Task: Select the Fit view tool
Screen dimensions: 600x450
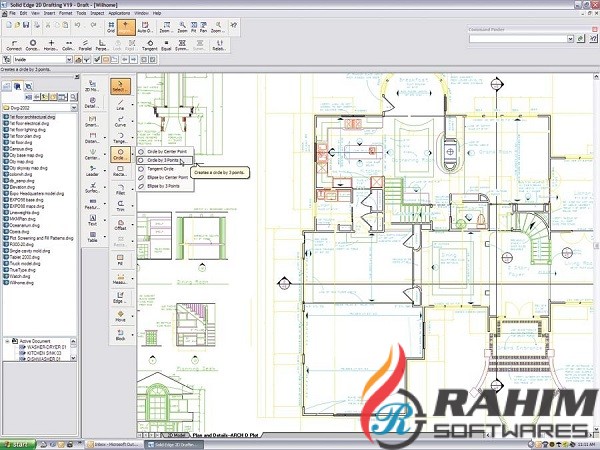Action: click(194, 27)
